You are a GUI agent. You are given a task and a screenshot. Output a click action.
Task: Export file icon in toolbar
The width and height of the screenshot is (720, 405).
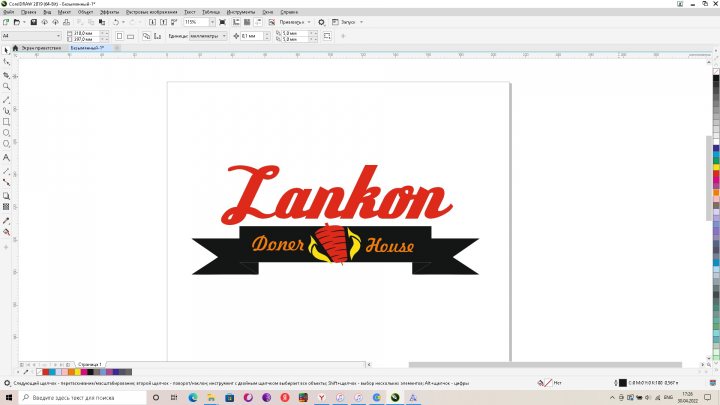[163, 22]
